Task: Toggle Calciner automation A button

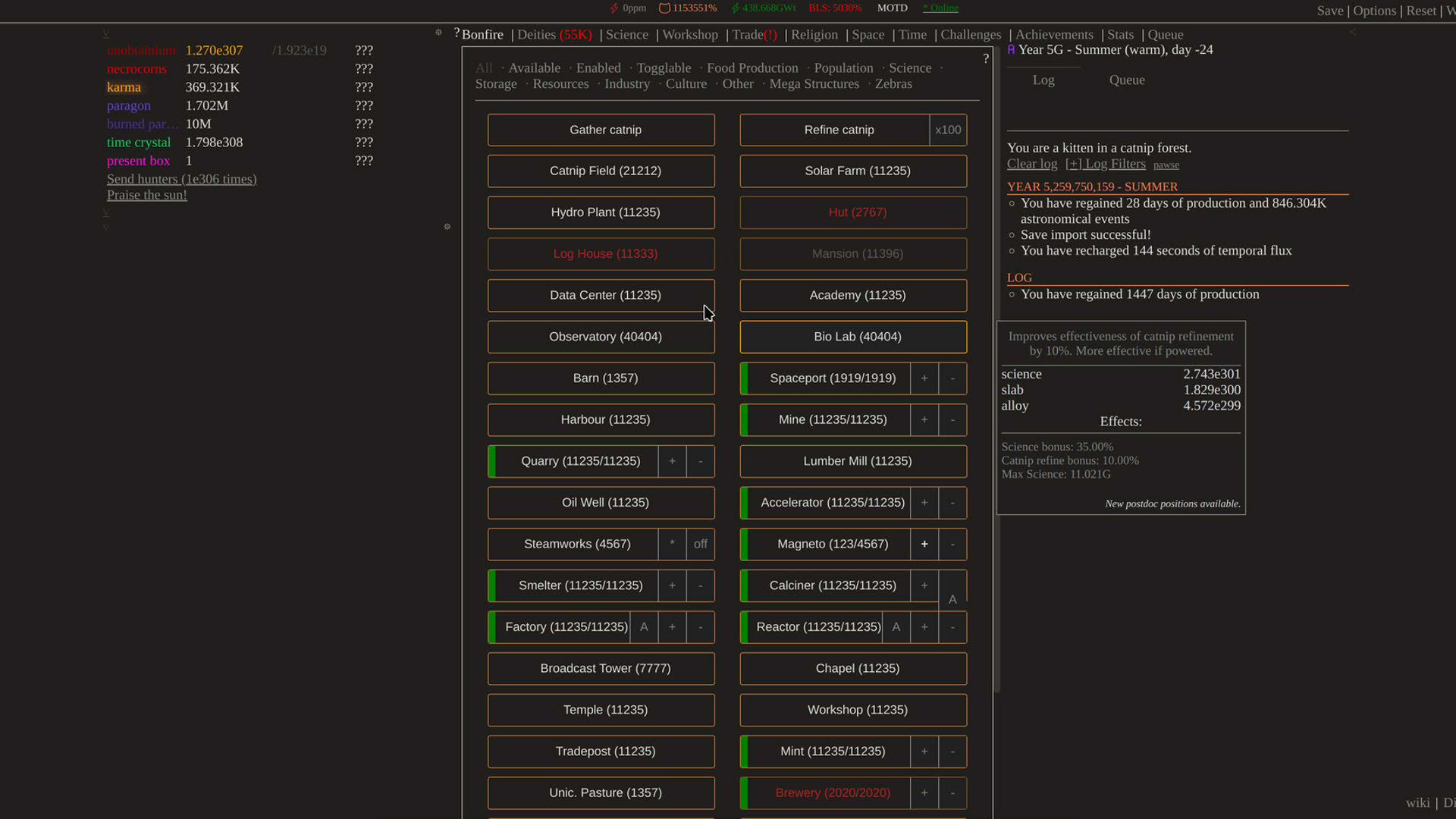Action: [x=953, y=599]
